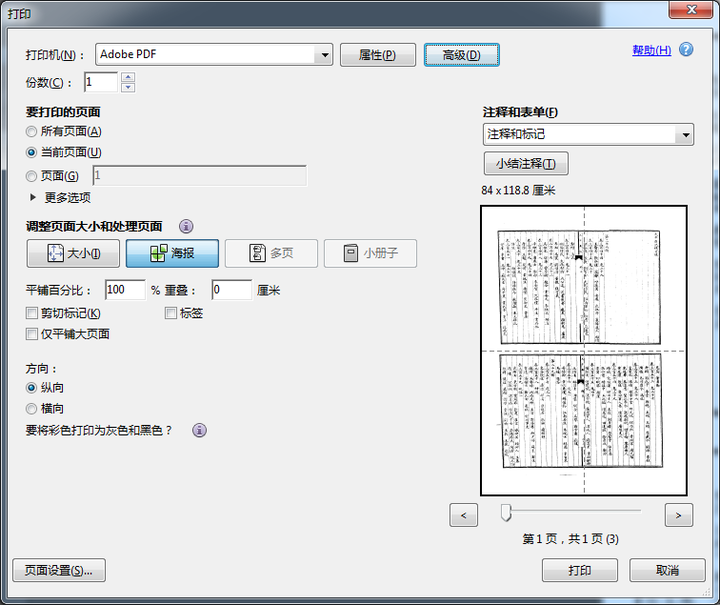
Task: Click the 取消 cancel button
Action: tap(667, 570)
